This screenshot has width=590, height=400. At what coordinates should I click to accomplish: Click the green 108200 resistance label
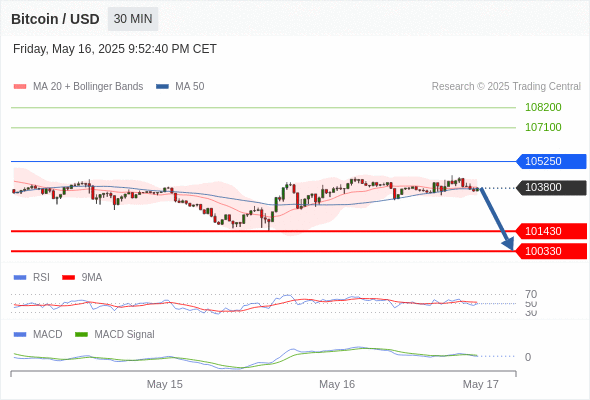pos(543,107)
